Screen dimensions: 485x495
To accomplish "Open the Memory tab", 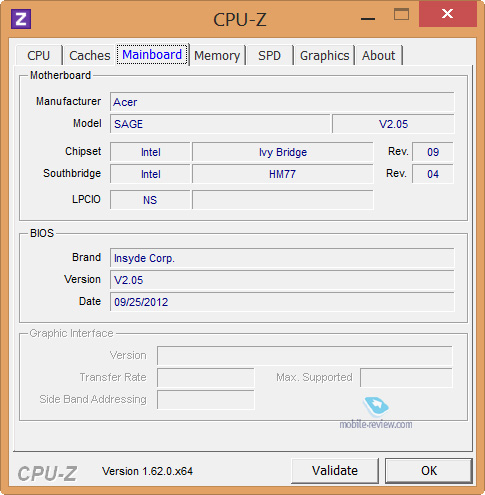I will pyautogui.click(x=217, y=55).
